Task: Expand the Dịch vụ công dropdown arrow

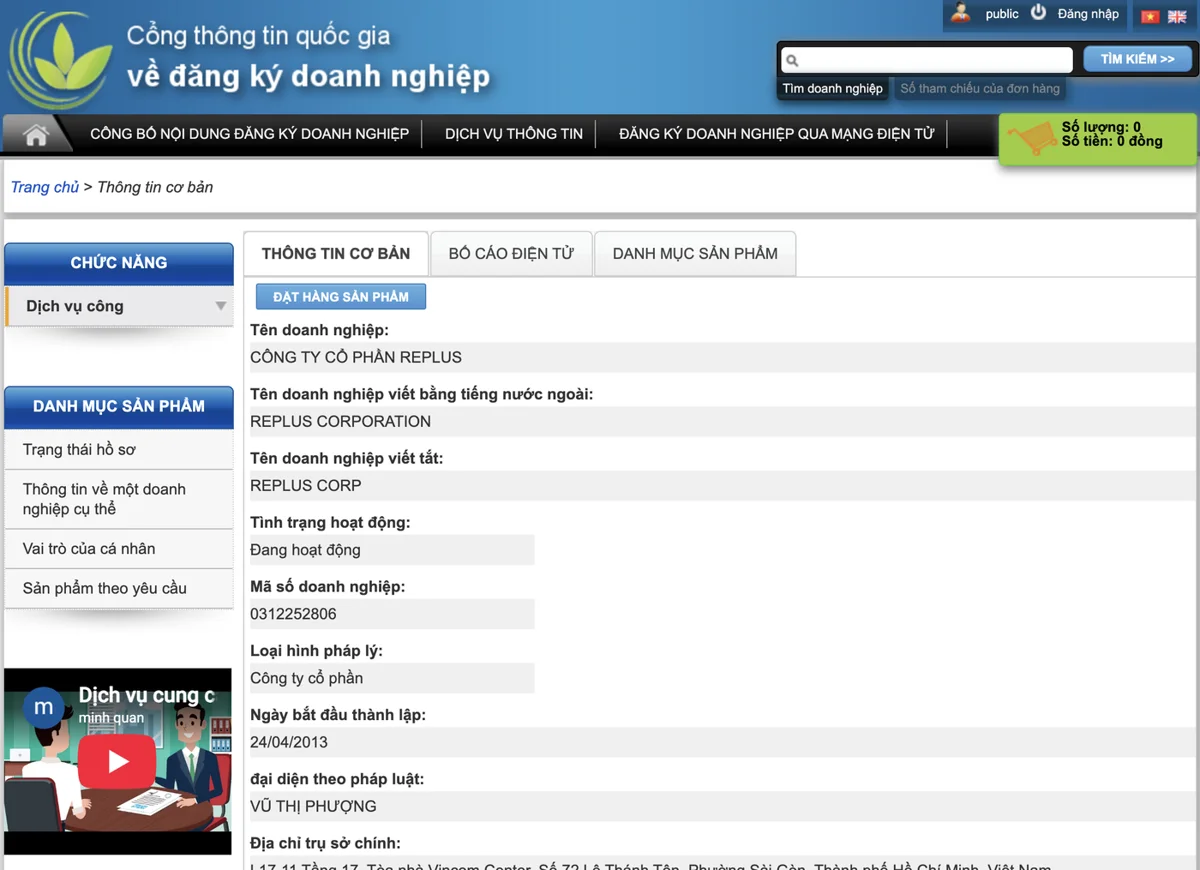Action: 221,306
